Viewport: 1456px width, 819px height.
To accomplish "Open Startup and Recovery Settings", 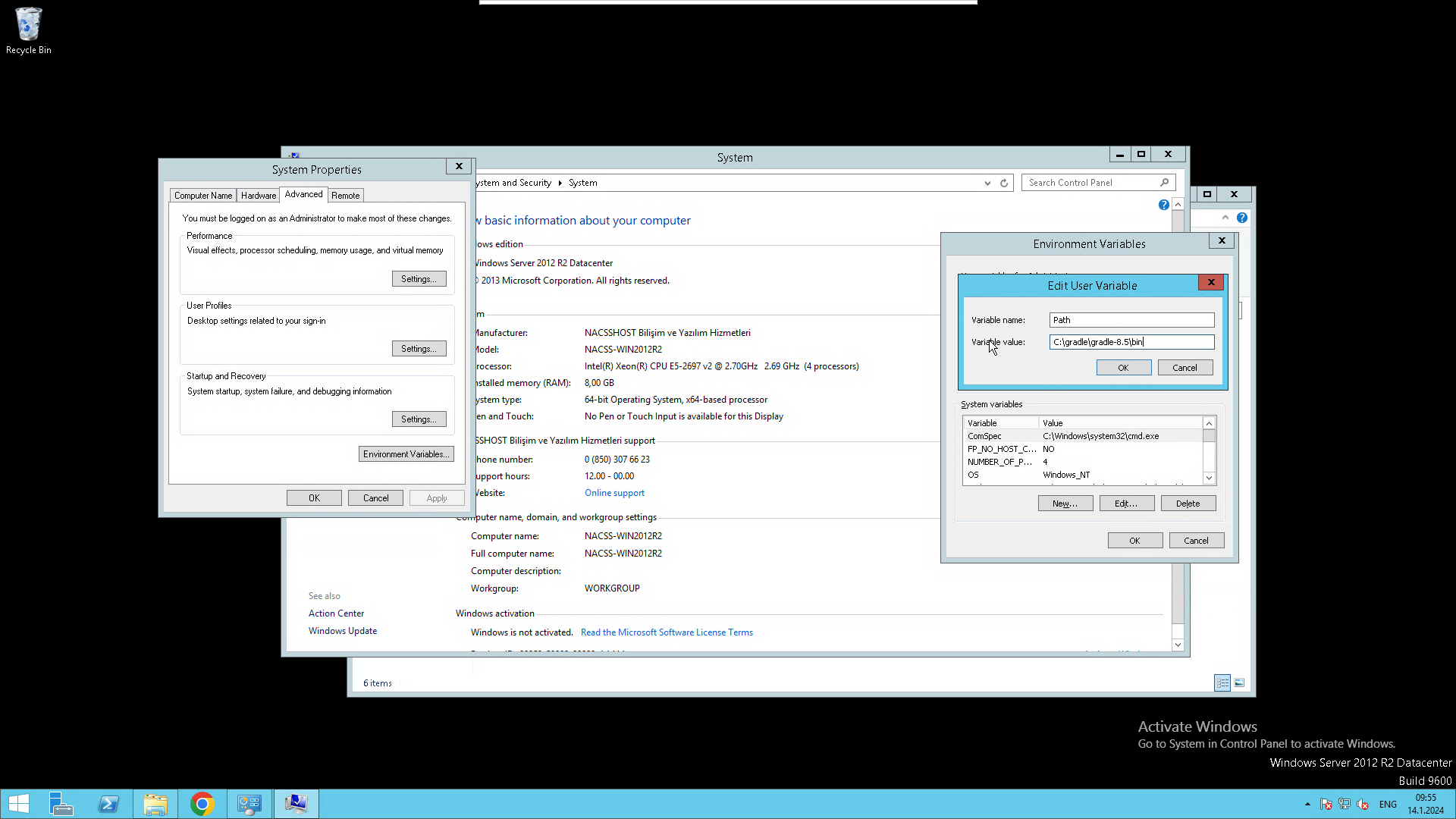I will pyautogui.click(x=419, y=419).
